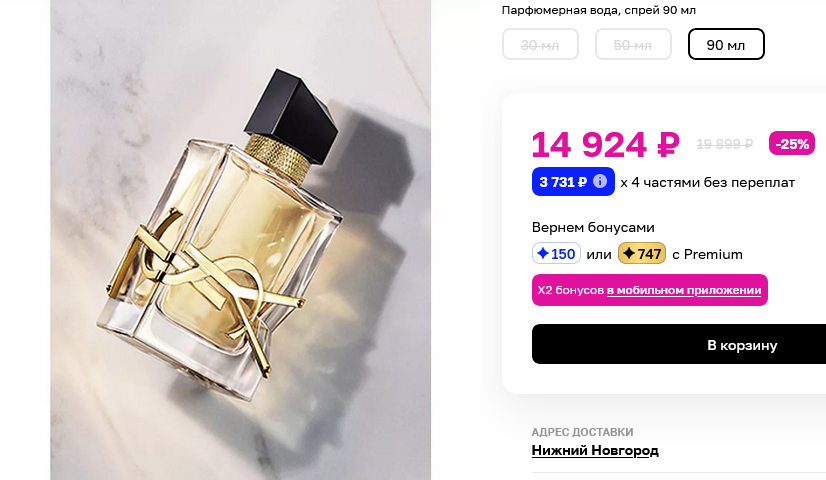This screenshot has height=480, width=826.
Task: Click the х 4 частями без переплат text
Action: pyautogui.click(x=707, y=182)
